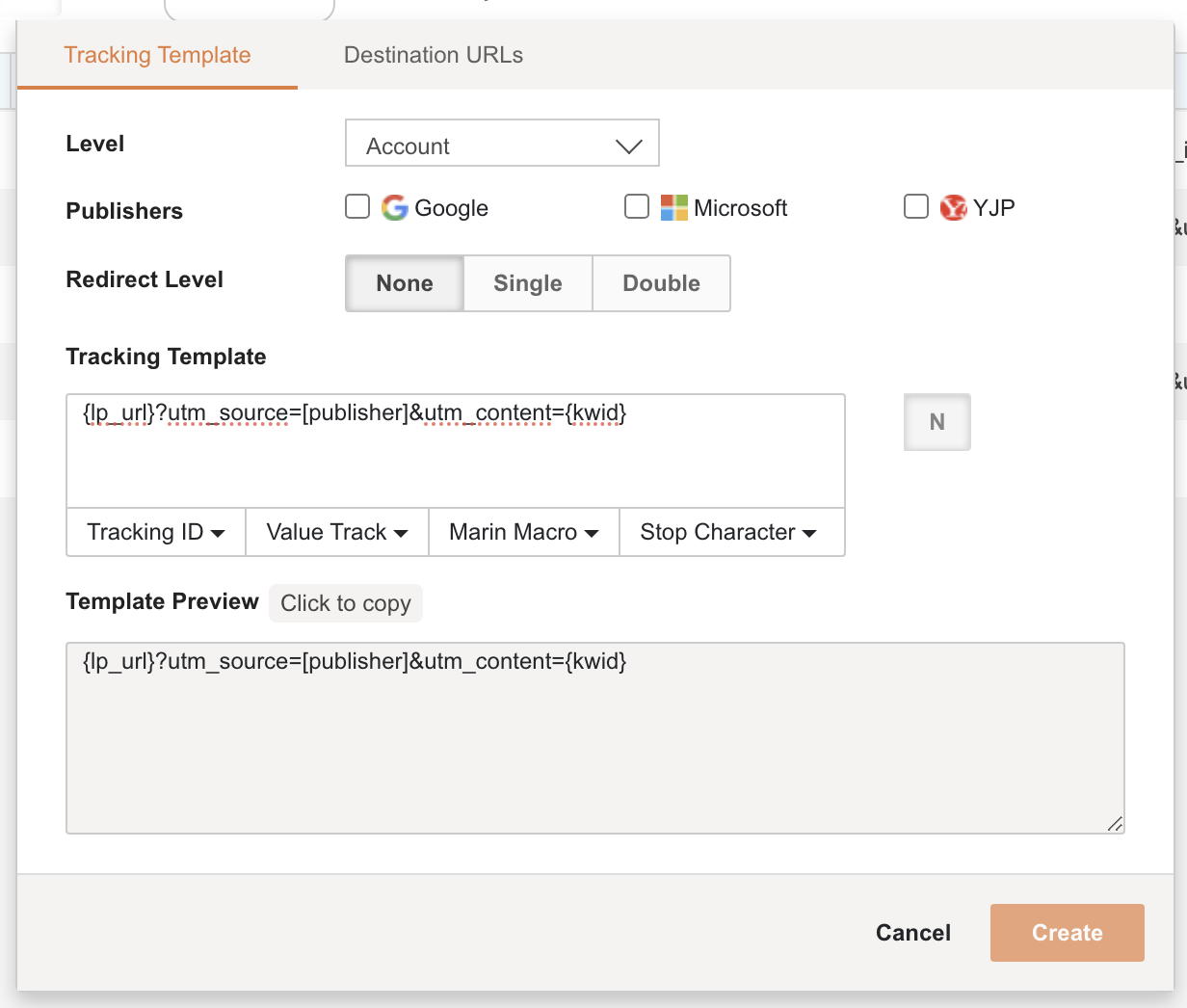This screenshot has height=1008, width=1187.
Task: Switch to the Destination URLs tab
Action: click(x=433, y=55)
